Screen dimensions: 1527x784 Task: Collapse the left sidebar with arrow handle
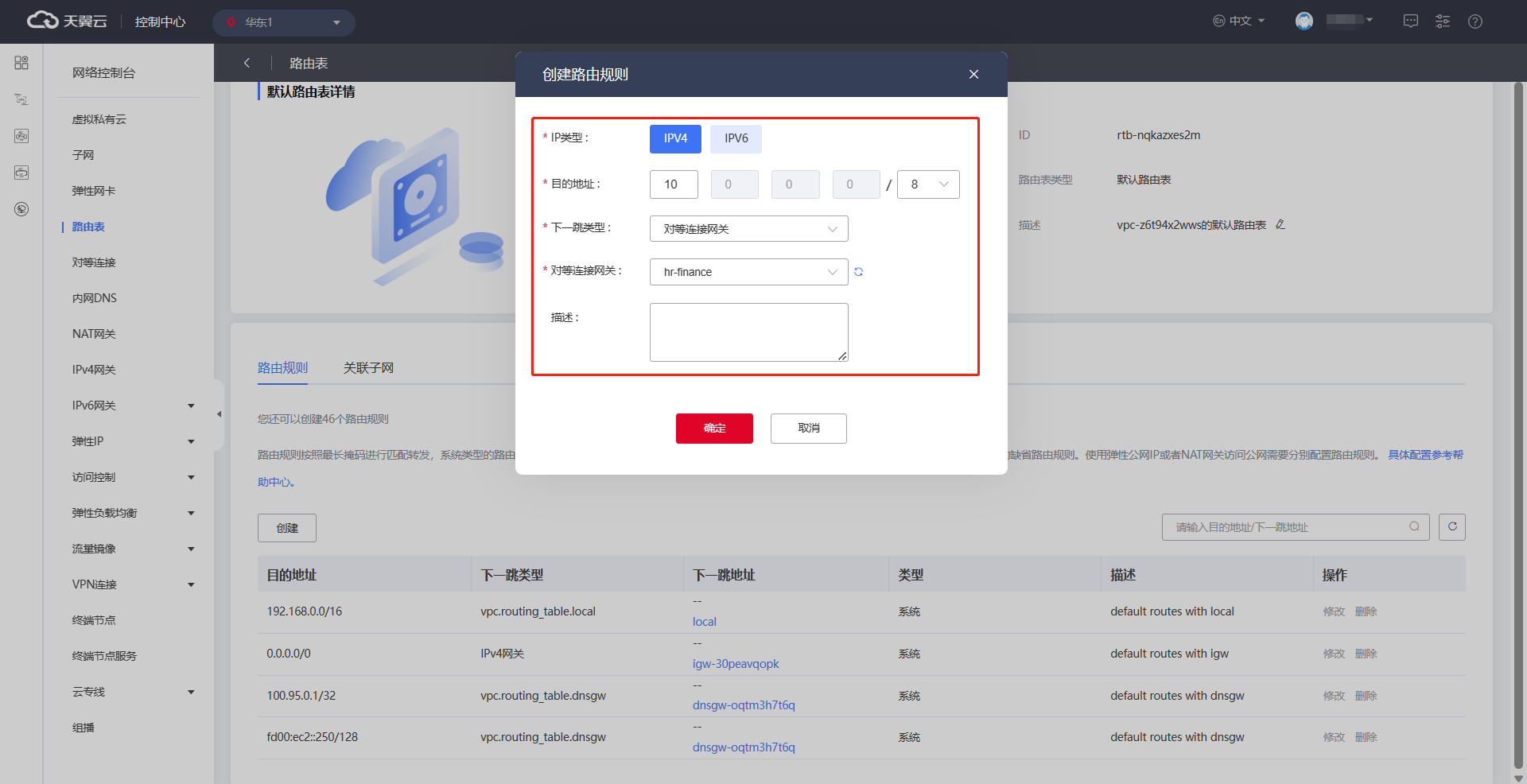click(219, 414)
